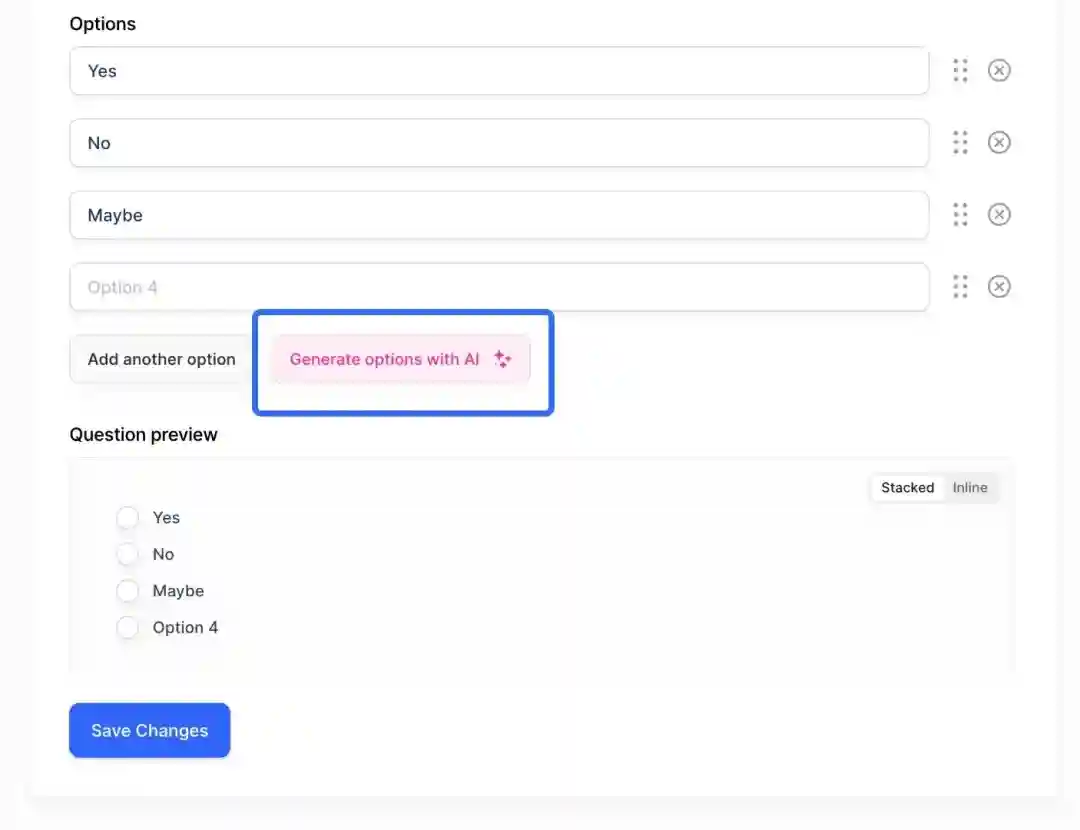Screen dimensions: 1080x830
Task: Click drag handle beside Maybe option
Action: point(960,215)
